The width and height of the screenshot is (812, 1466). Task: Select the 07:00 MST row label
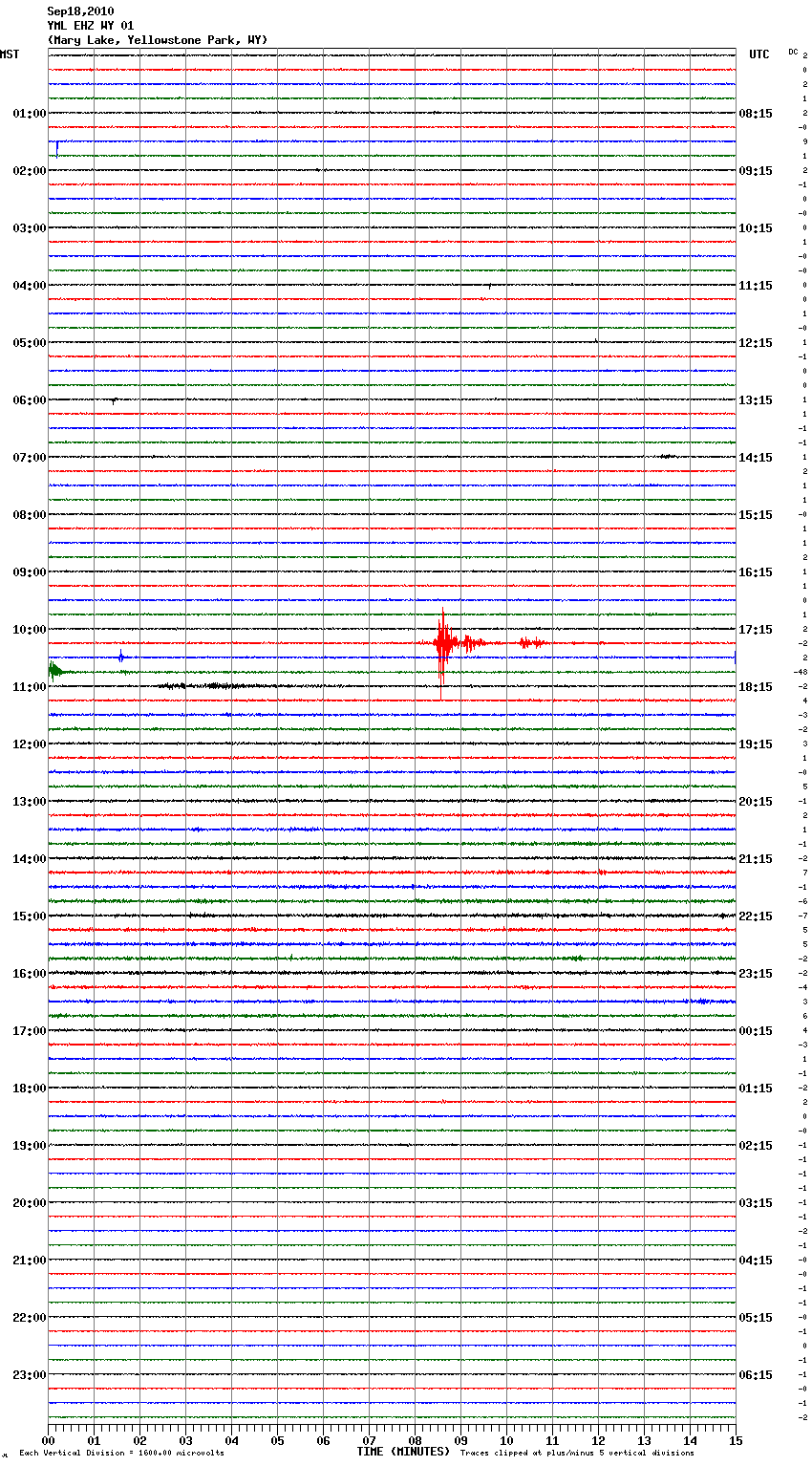click(x=30, y=458)
